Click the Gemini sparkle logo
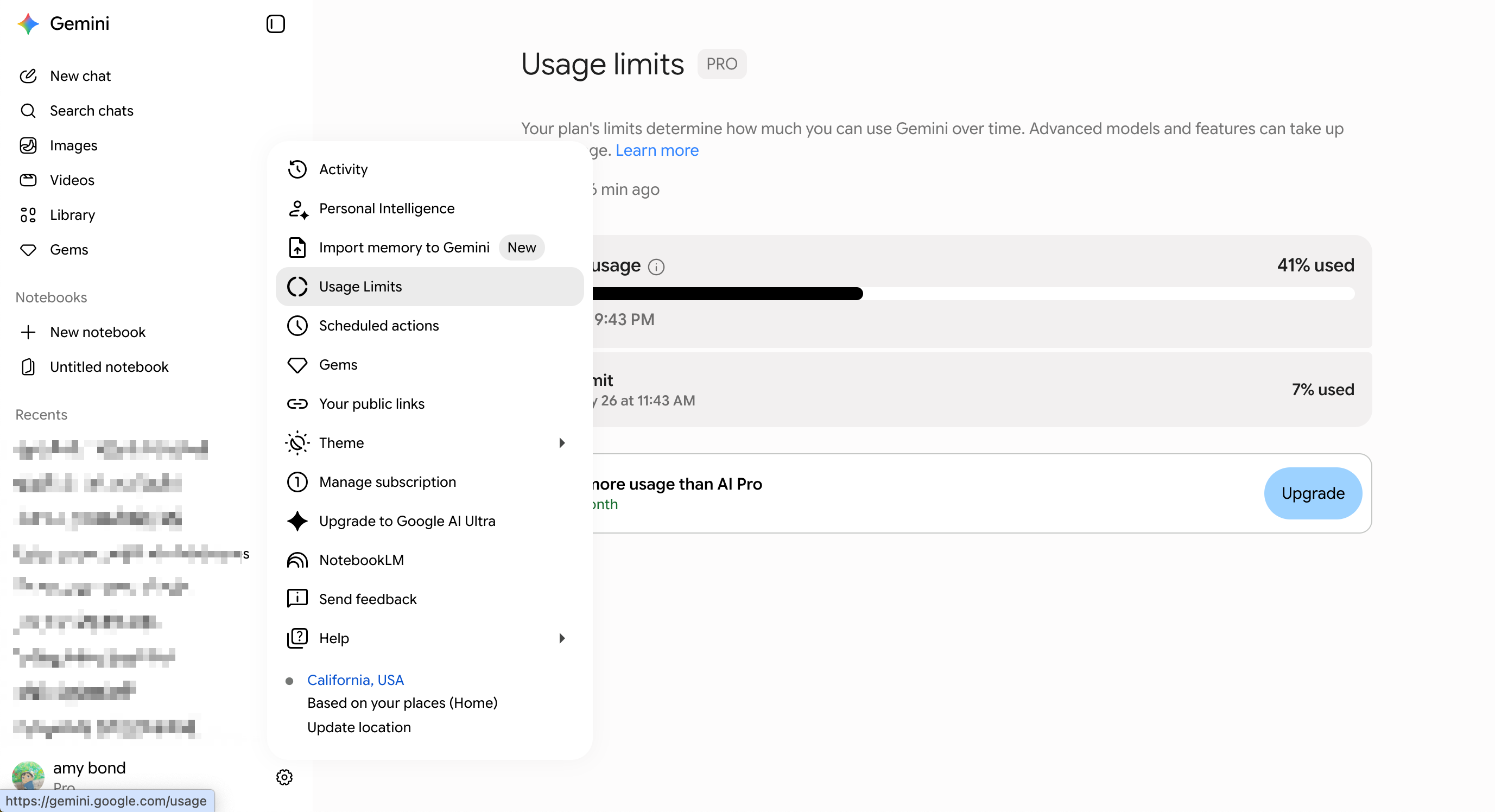Viewport: 1495px width, 812px height. coord(28,24)
